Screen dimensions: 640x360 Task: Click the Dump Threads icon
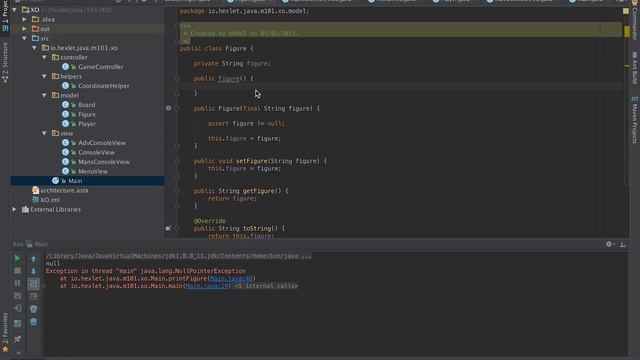tap(17, 296)
